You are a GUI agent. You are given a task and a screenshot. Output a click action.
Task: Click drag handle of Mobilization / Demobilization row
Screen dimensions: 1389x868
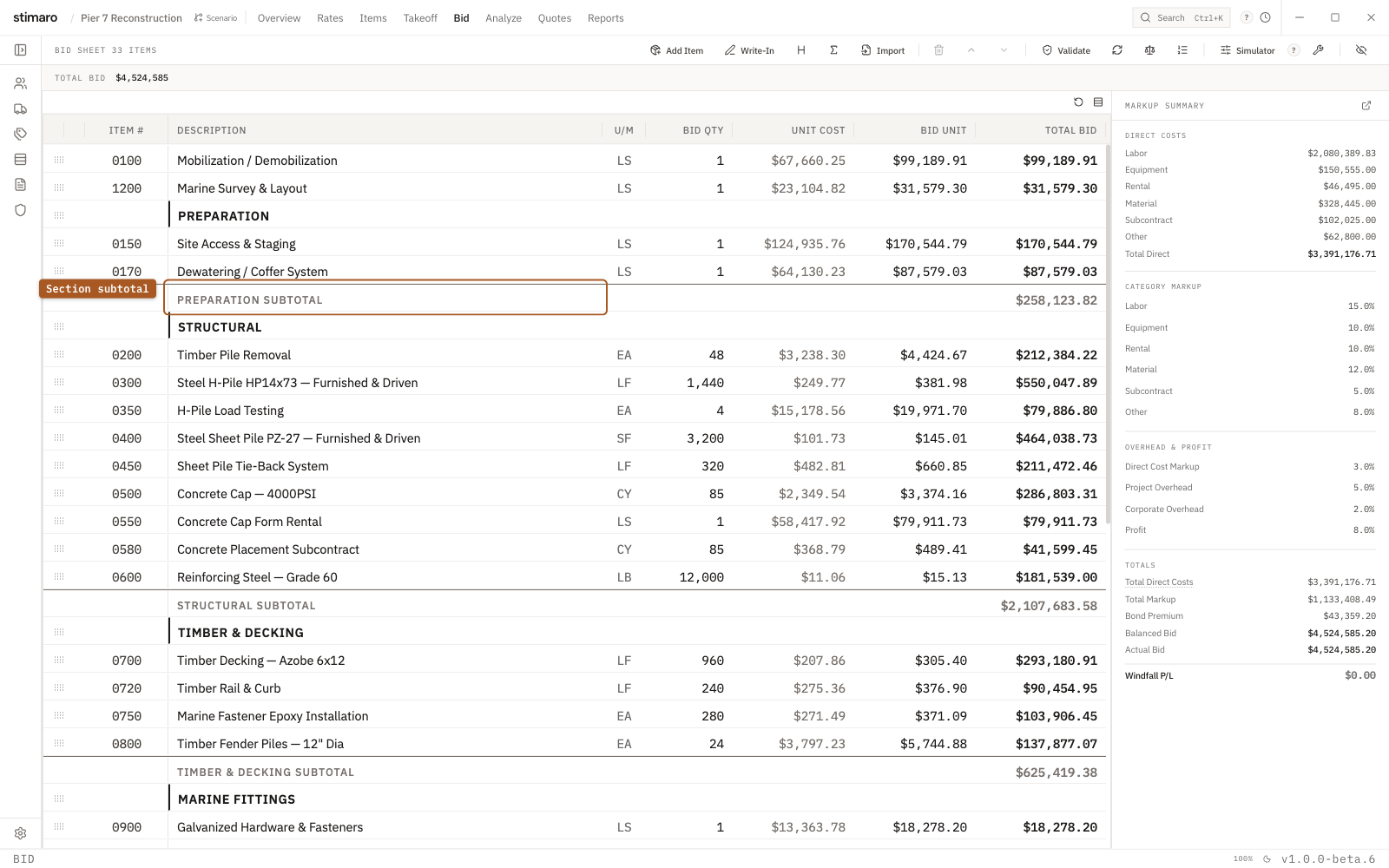(x=59, y=161)
